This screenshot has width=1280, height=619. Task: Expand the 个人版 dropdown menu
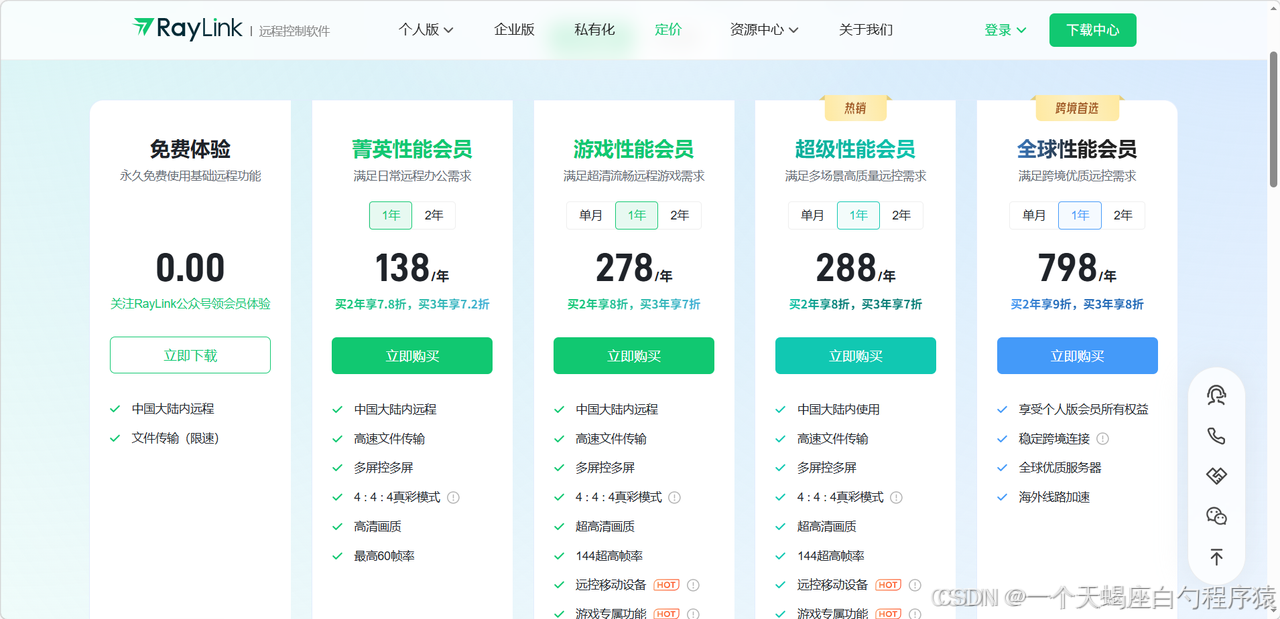pyautogui.click(x=424, y=30)
